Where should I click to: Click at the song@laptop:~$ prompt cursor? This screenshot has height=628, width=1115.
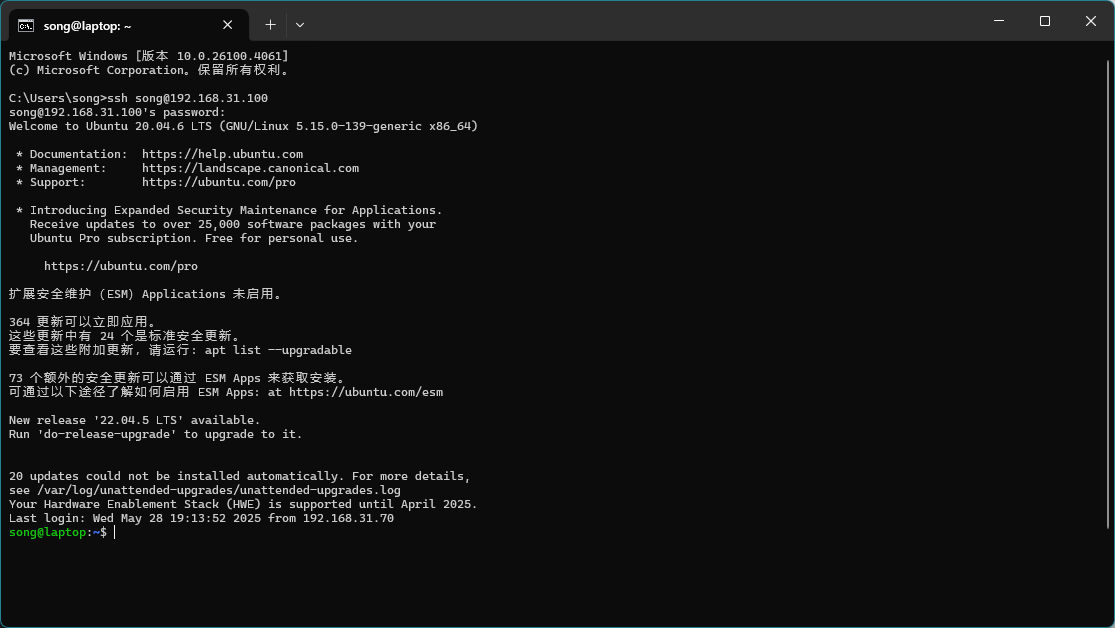click(115, 533)
